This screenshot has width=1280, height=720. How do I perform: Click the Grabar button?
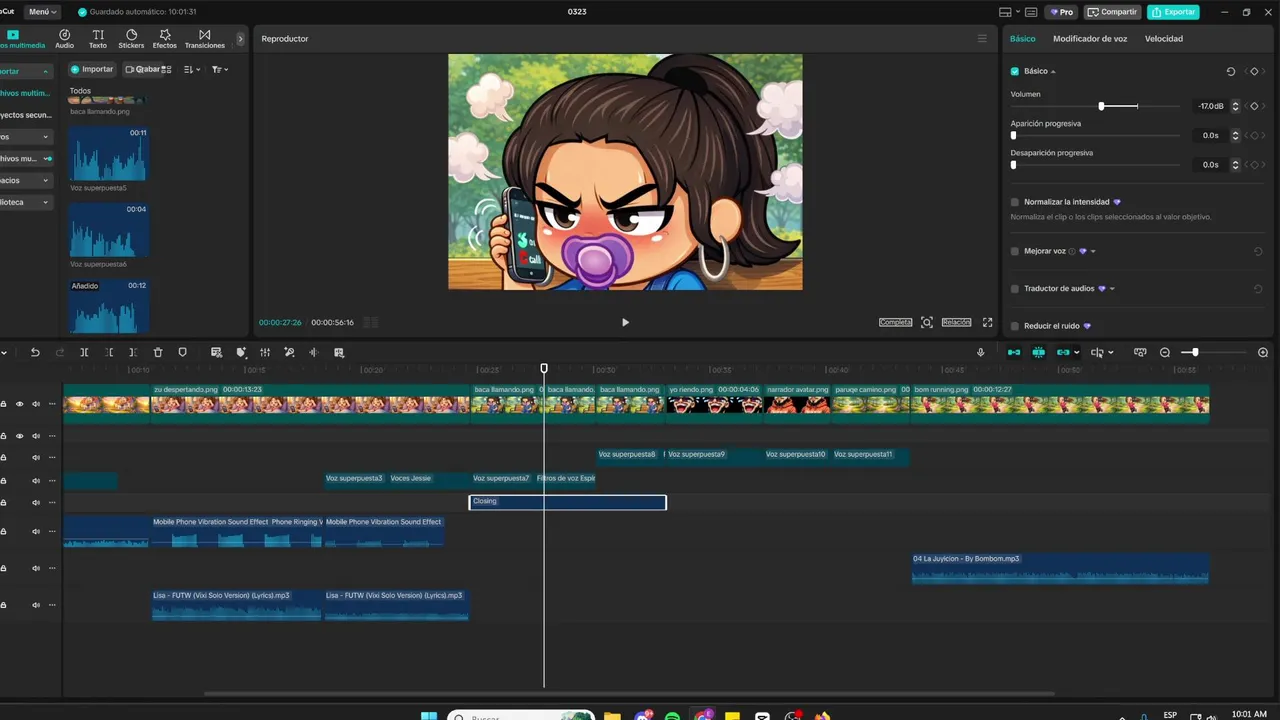pyautogui.click(x=142, y=69)
